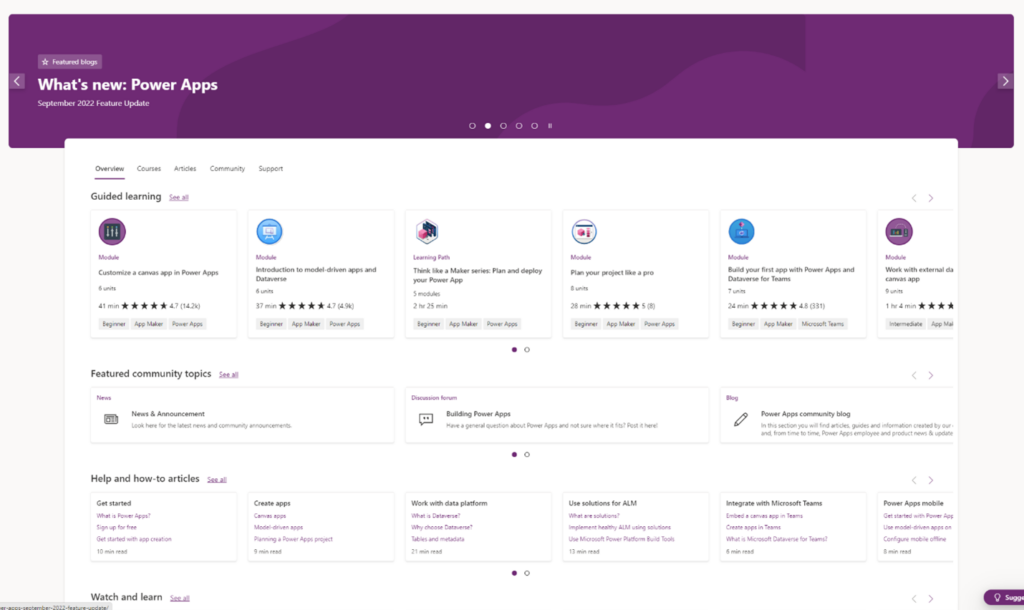
Task: Open the Build your first app with Teams icon
Action: [741, 231]
